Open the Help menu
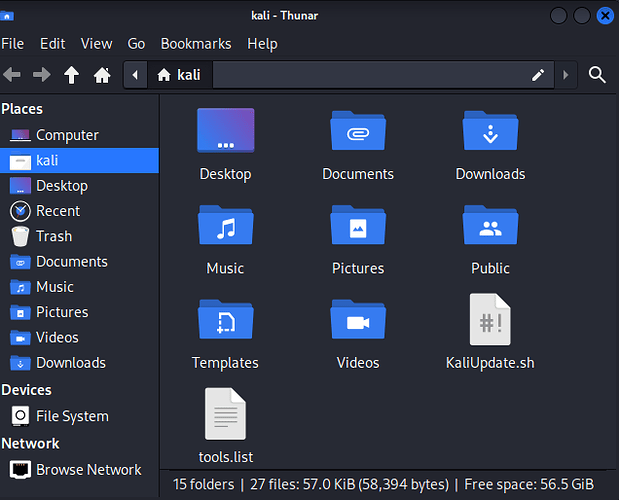The image size is (619, 500). point(262,44)
